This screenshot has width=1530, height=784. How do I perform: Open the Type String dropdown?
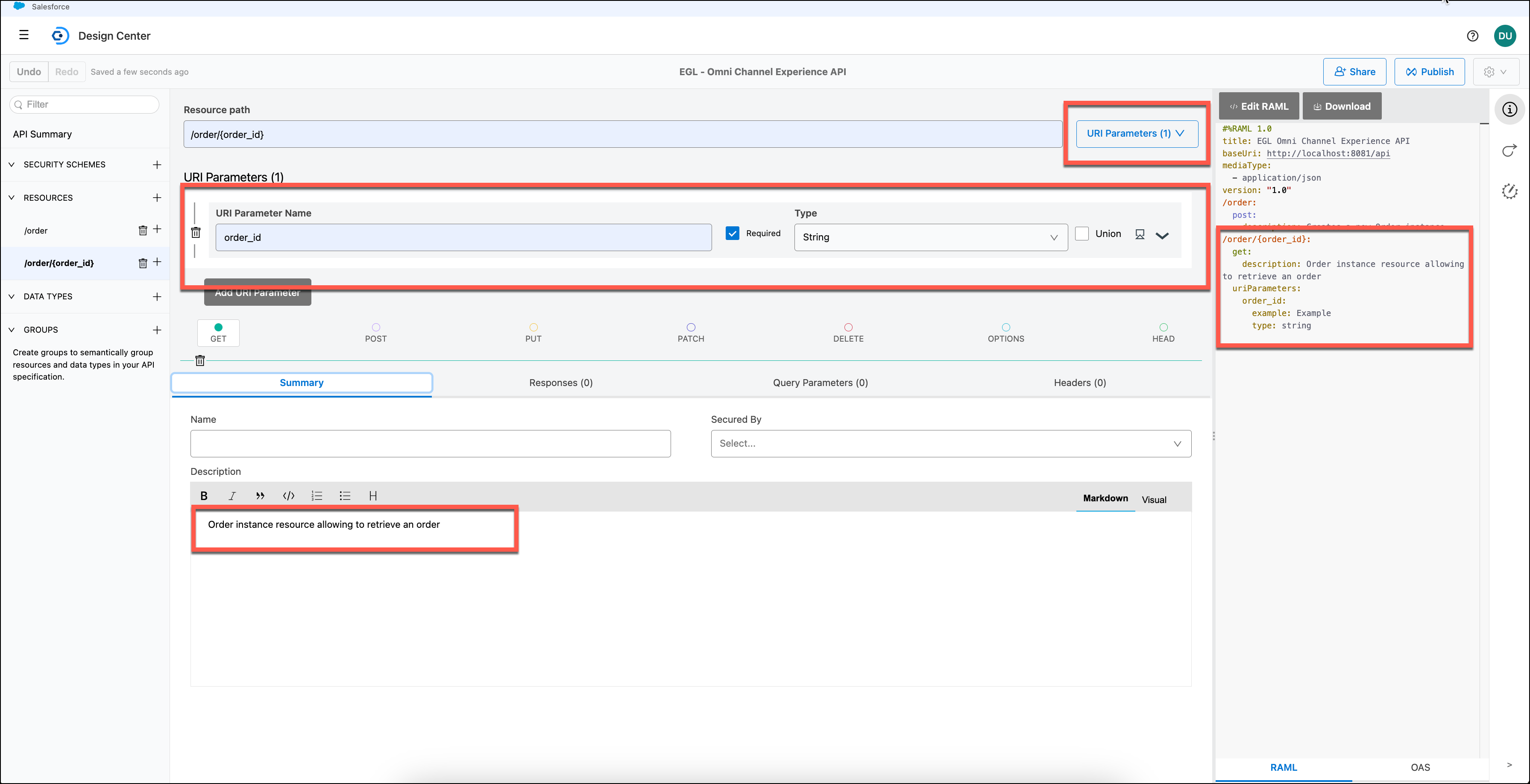pos(930,237)
